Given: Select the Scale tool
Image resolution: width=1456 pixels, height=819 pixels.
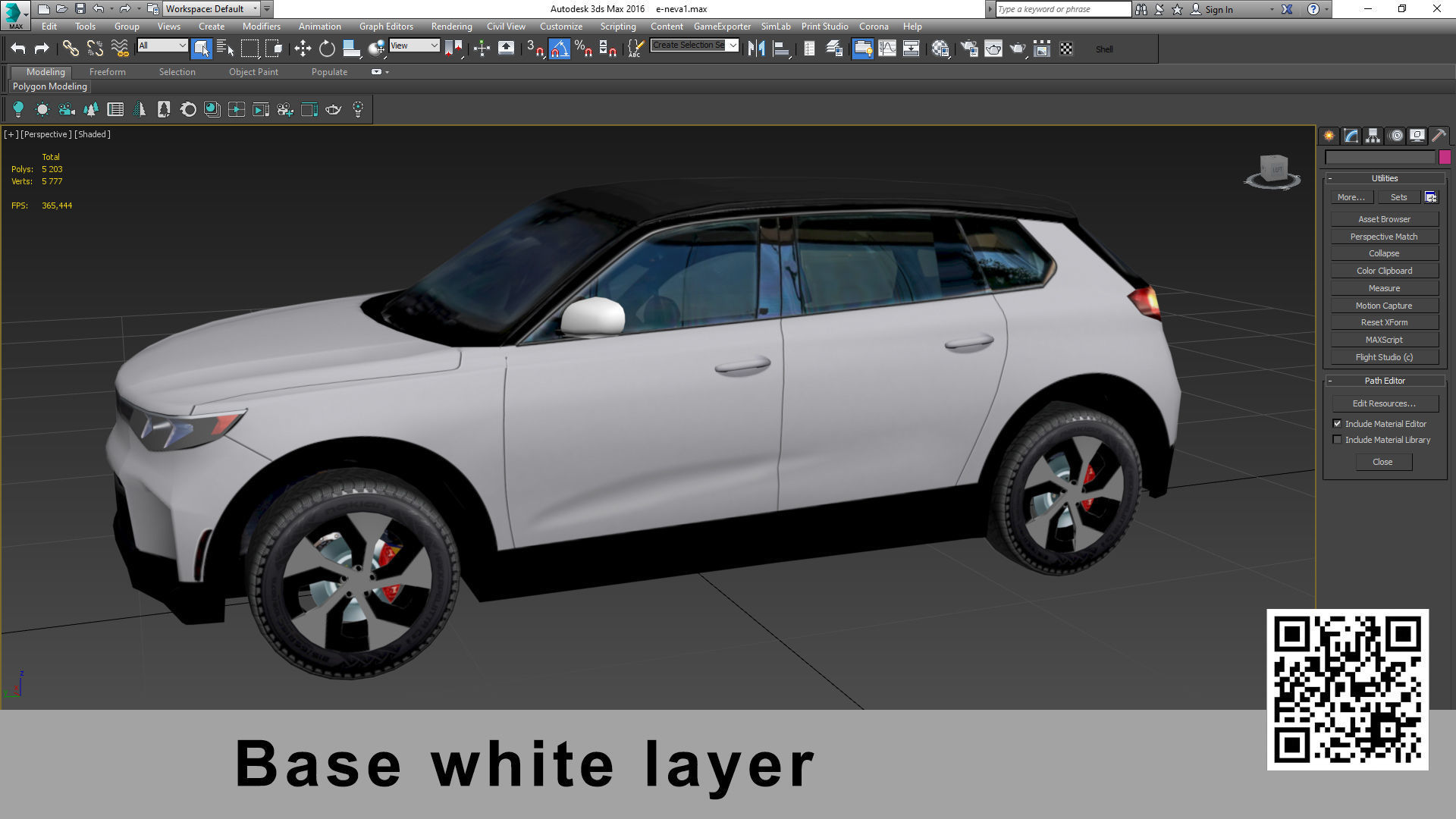Looking at the screenshot, I should tap(351, 49).
